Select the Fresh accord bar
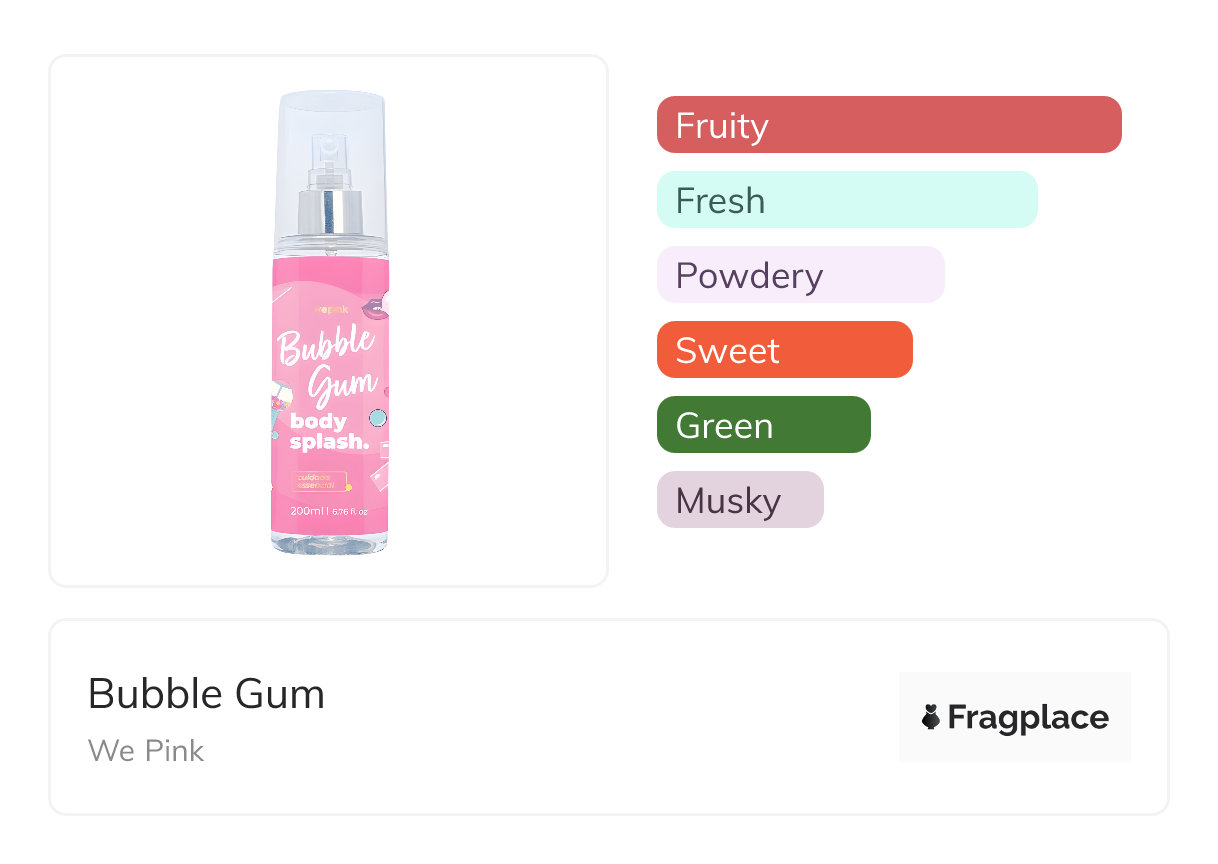 click(x=847, y=200)
